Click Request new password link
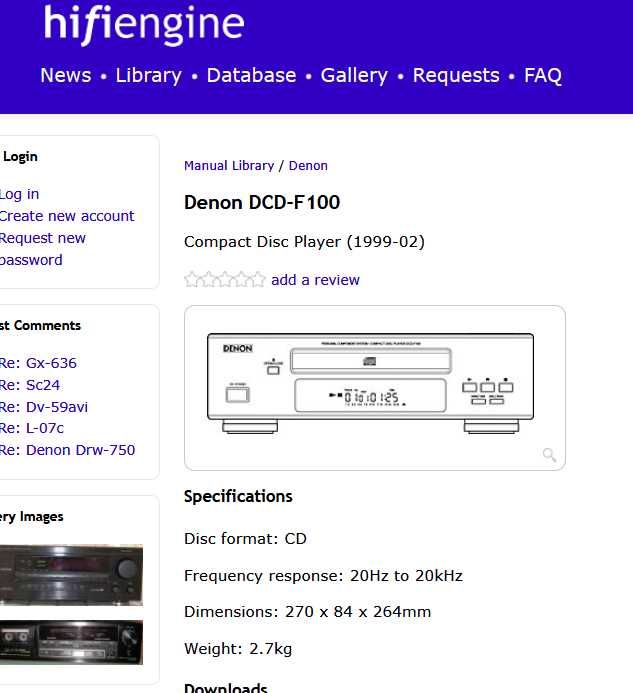Viewport: 633px width, 693px height. tap(42, 249)
